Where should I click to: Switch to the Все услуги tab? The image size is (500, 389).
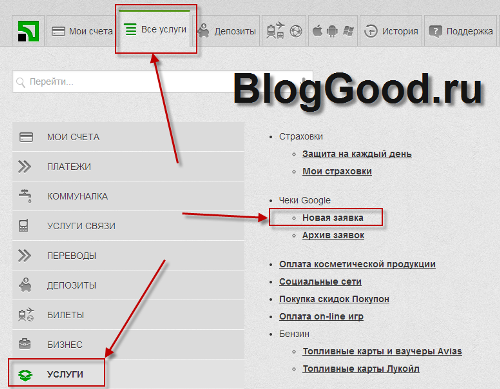[155, 28]
